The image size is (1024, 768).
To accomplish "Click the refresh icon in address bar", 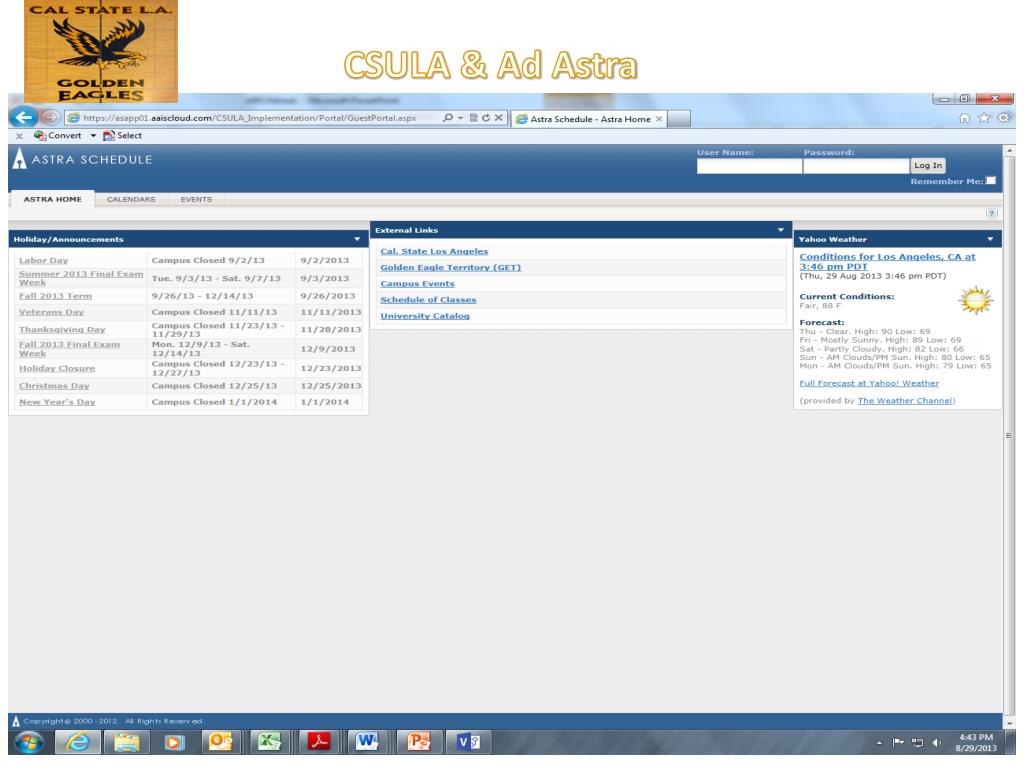I will pyautogui.click(x=486, y=118).
